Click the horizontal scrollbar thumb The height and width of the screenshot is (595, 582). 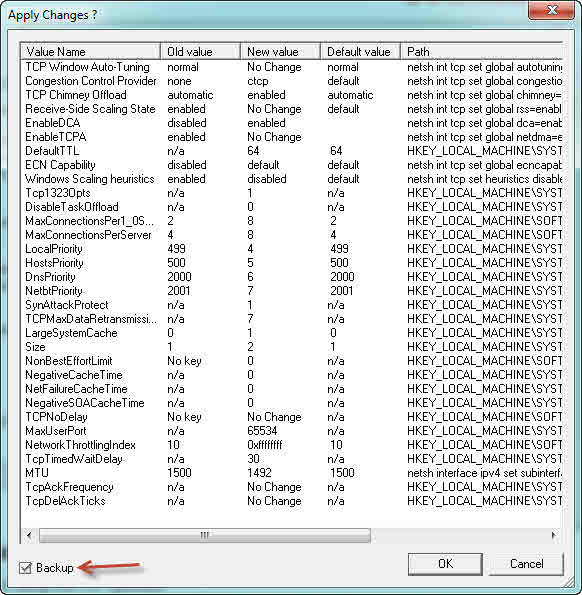pyautogui.click(x=204, y=535)
